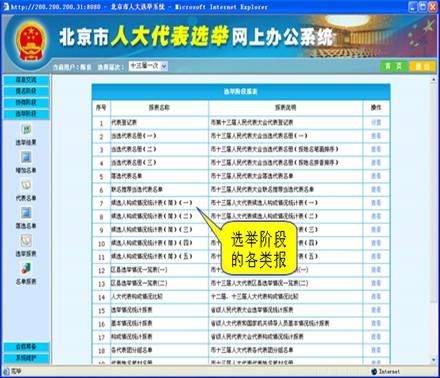This screenshot has height=378, width=440.
Task: Click the view link in row 13
Action: 376,283
